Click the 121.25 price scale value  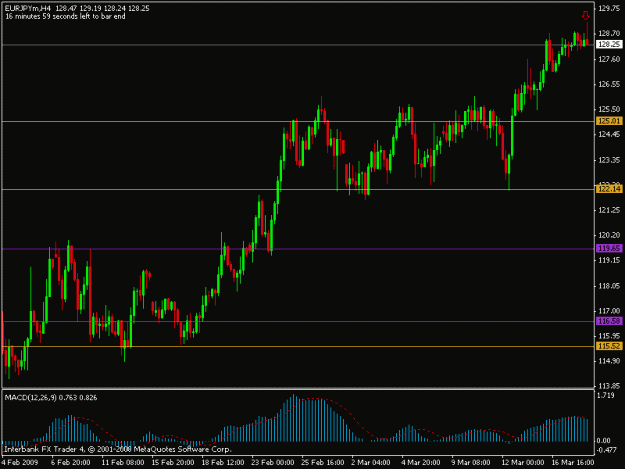point(609,210)
